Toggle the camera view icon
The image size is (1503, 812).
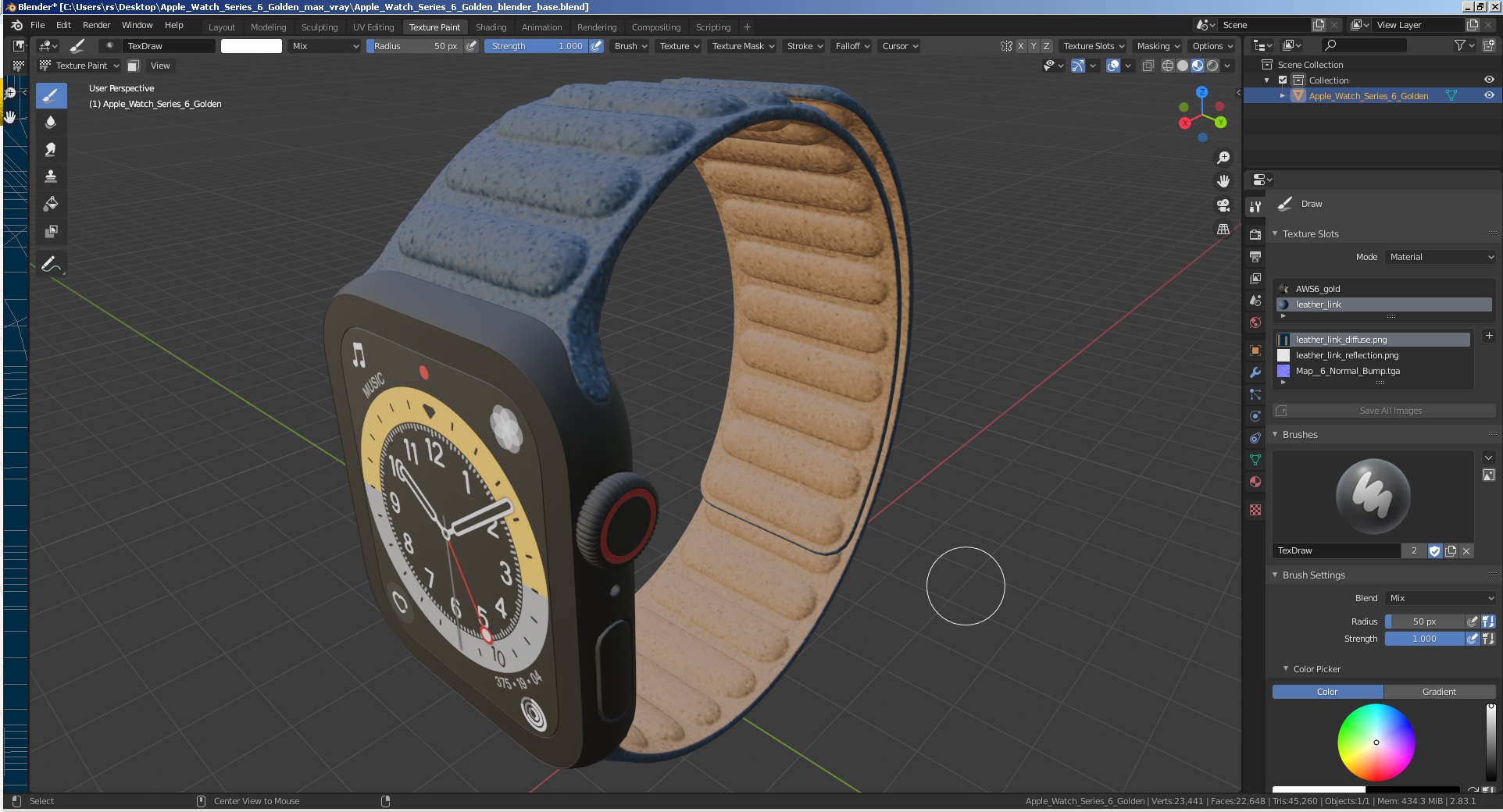1223,205
